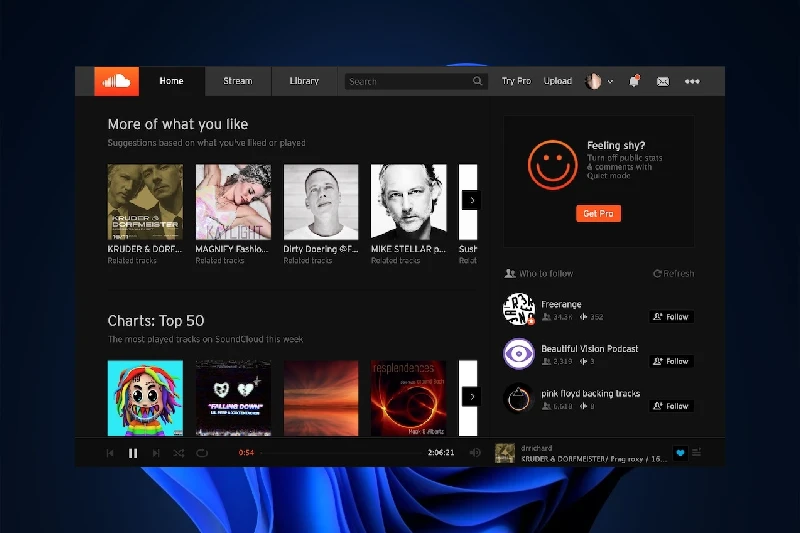Open the now playing KRUDER & DORFMEISTER title
Viewport: 800px width, 533px height.
pyautogui.click(x=594, y=459)
